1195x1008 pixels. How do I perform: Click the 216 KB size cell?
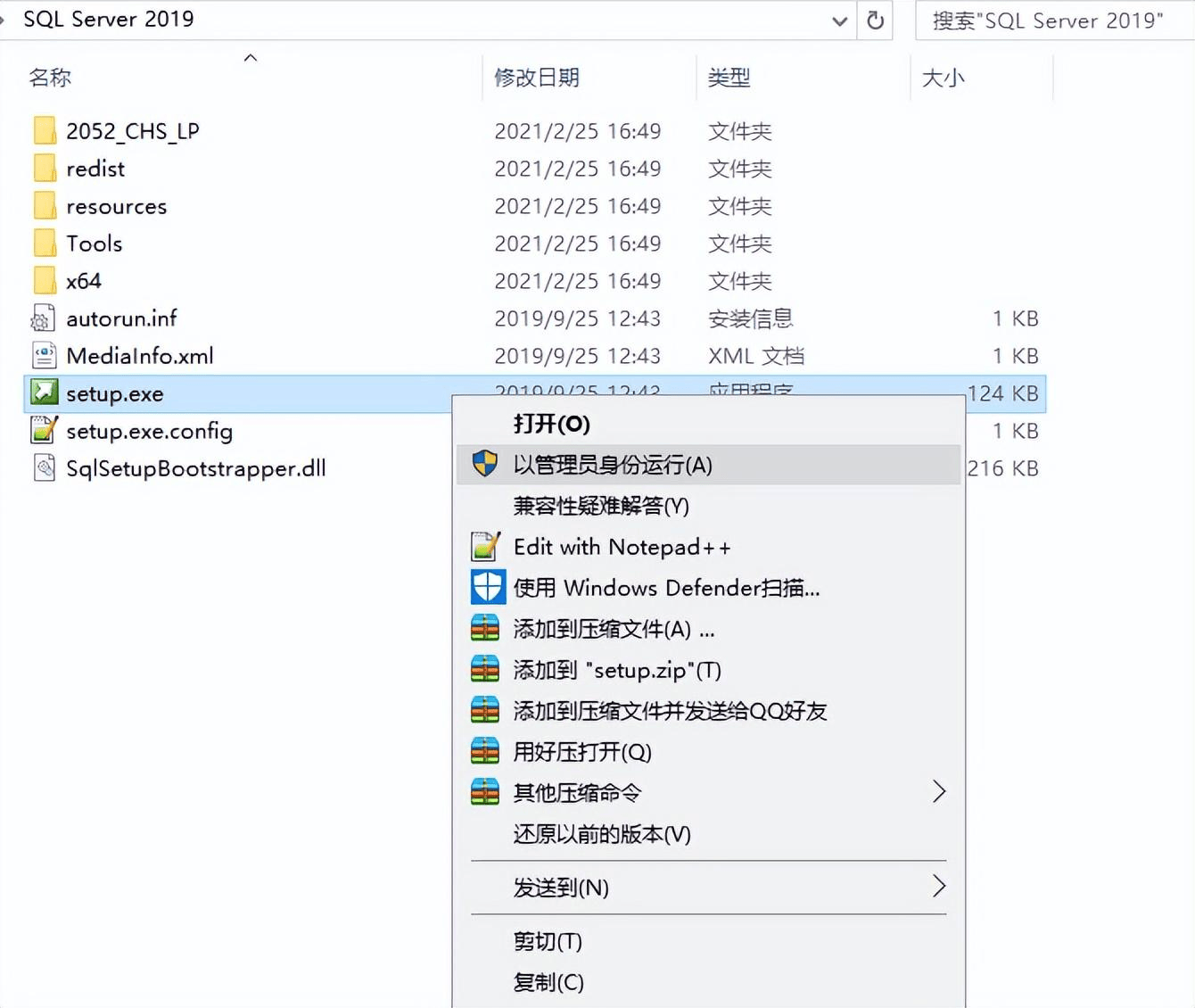1003,468
